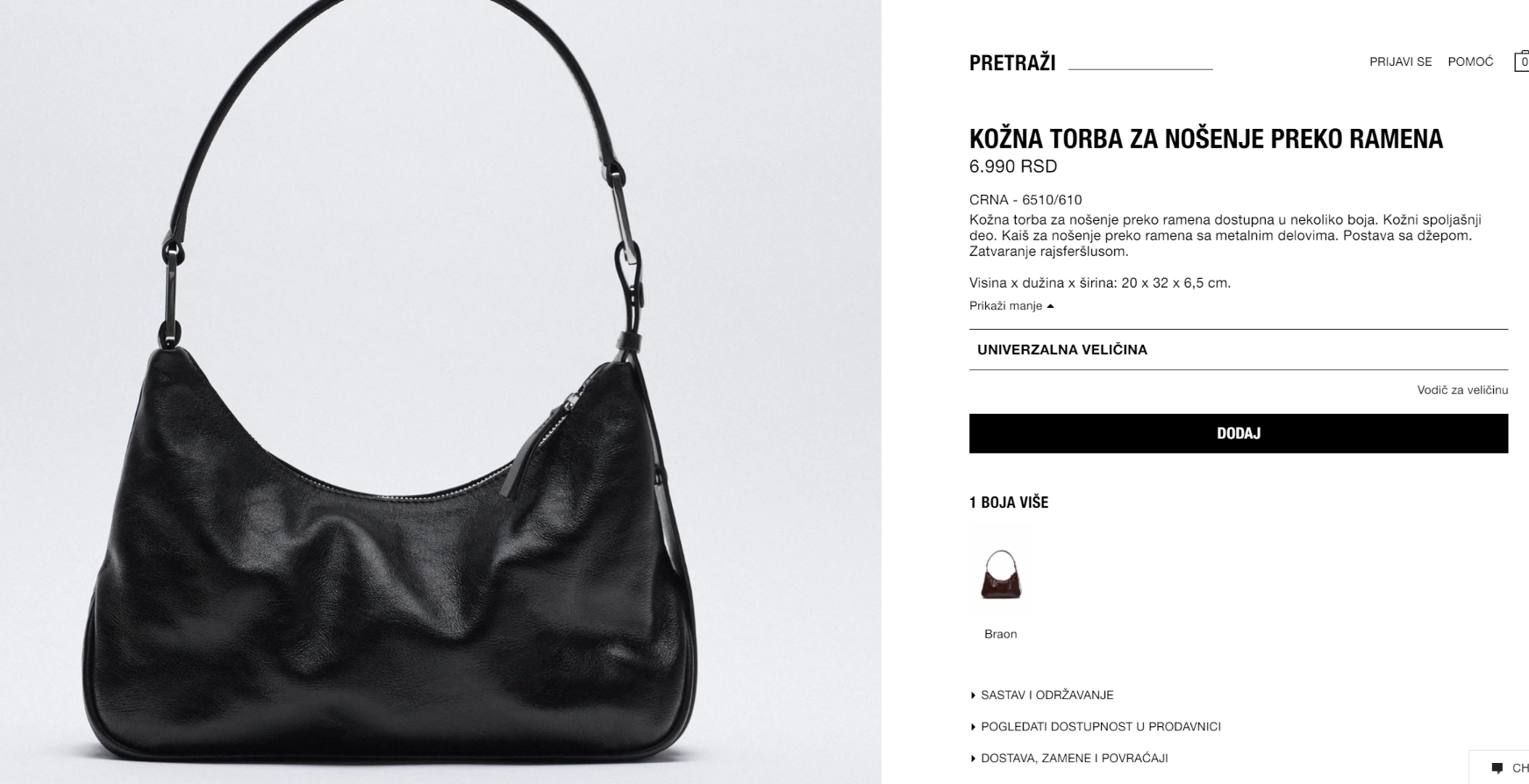Select UNIVERZALNA VELIČINA size option
Viewport: 1529px width, 784px height.
[1239, 350]
